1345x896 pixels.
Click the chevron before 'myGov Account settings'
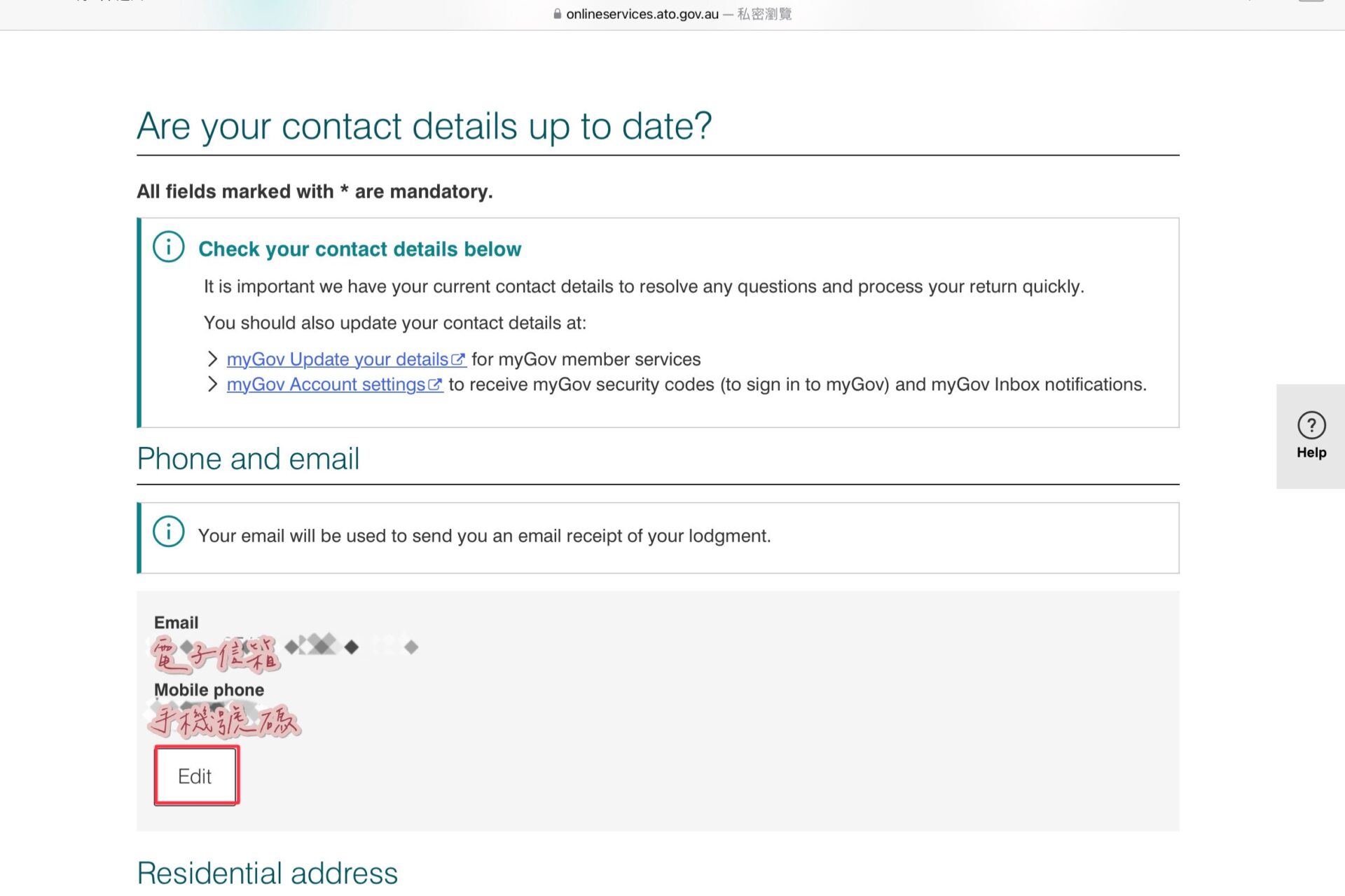pos(212,385)
